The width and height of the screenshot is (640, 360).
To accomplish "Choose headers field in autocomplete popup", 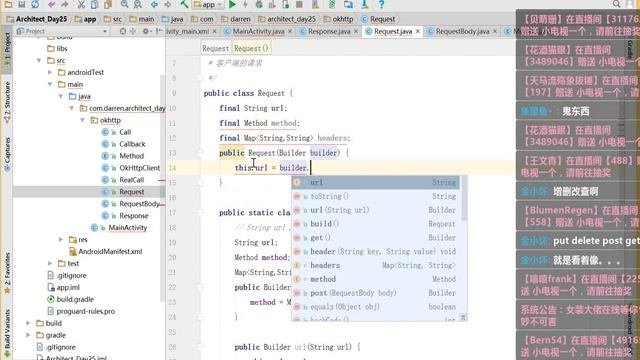I will pyautogui.click(x=376, y=265).
